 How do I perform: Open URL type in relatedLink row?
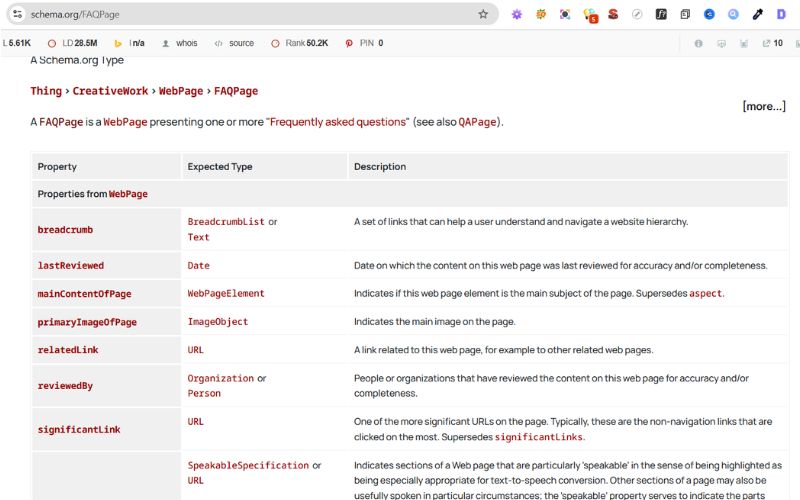click(x=195, y=350)
